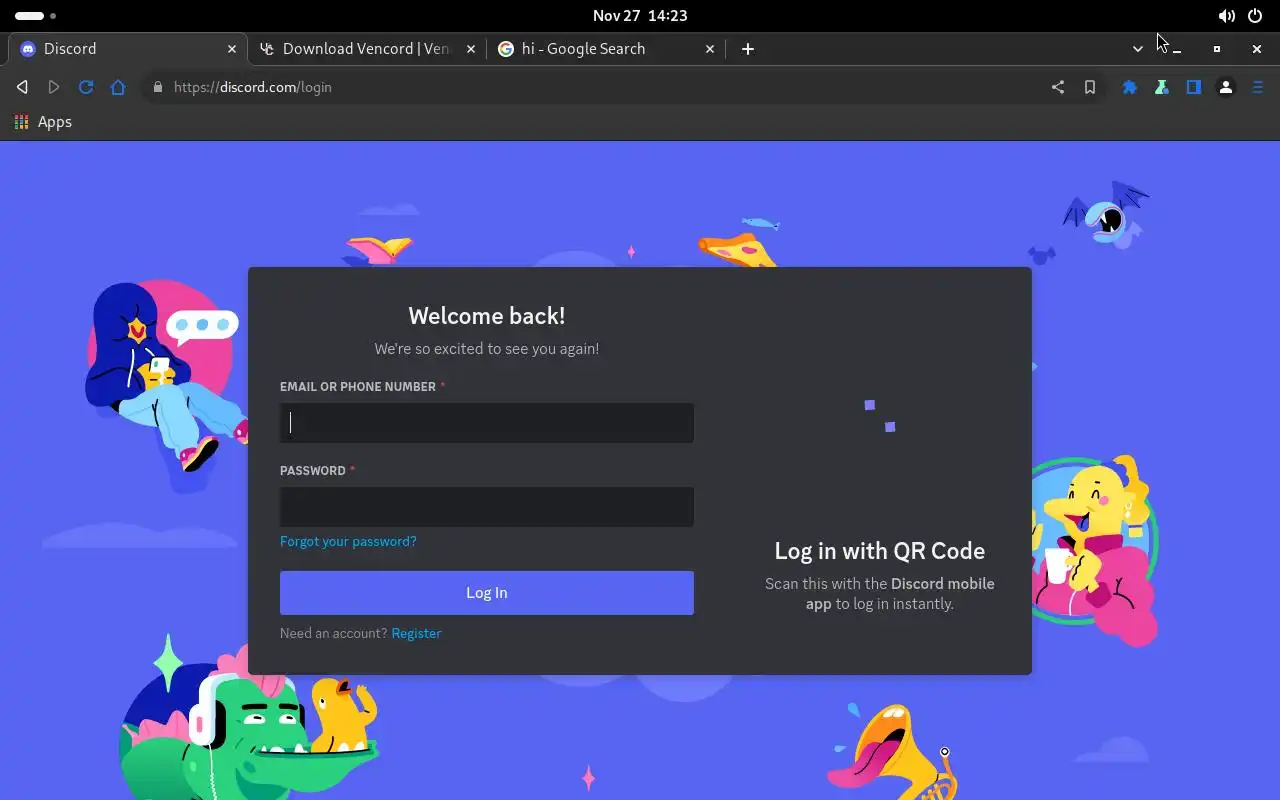The width and height of the screenshot is (1280, 800).
Task: Click the address bar URL discord.com/login
Action: 253,87
